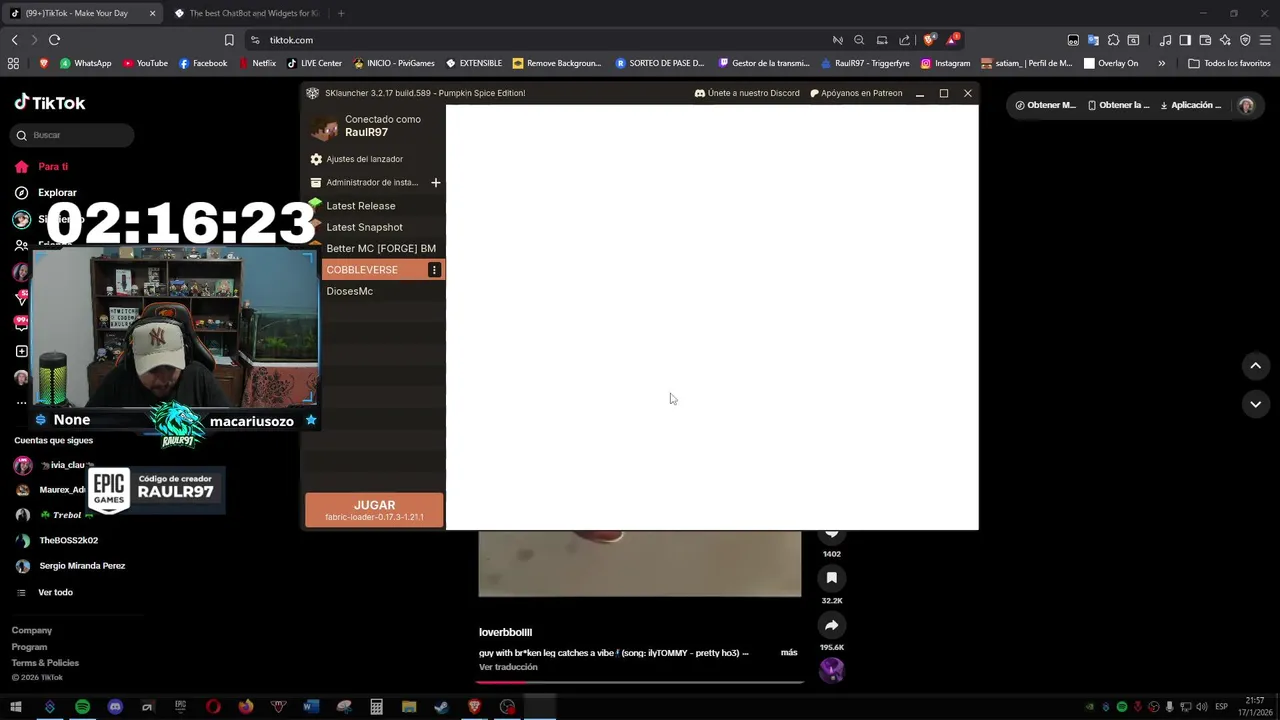
Task: Open YouTube bookmark
Action: click(x=145, y=63)
